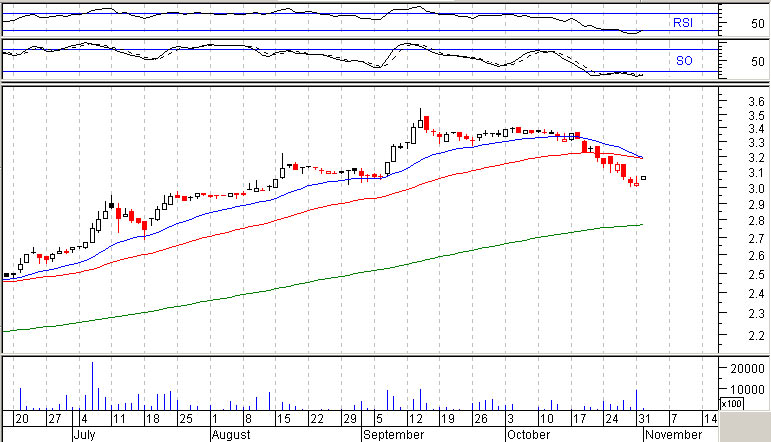
Task: Click the 3.0 price axis value
Action: click(756, 189)
